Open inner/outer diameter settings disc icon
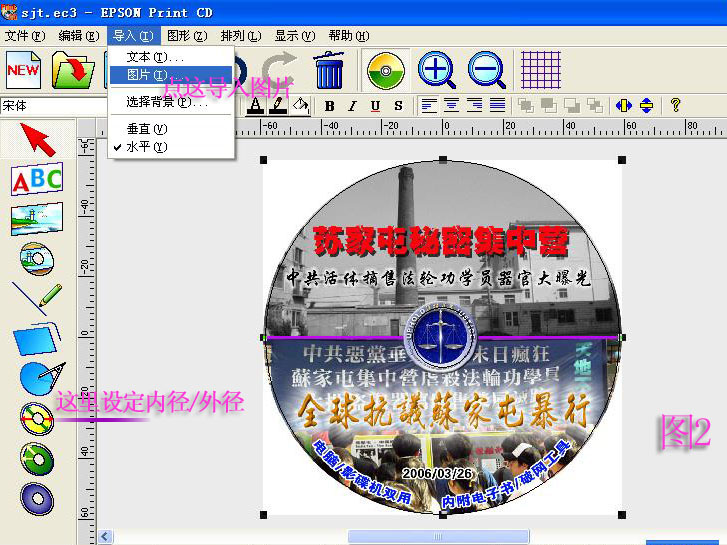This screenshot has height=545, width=727. (x=37, y=418)
